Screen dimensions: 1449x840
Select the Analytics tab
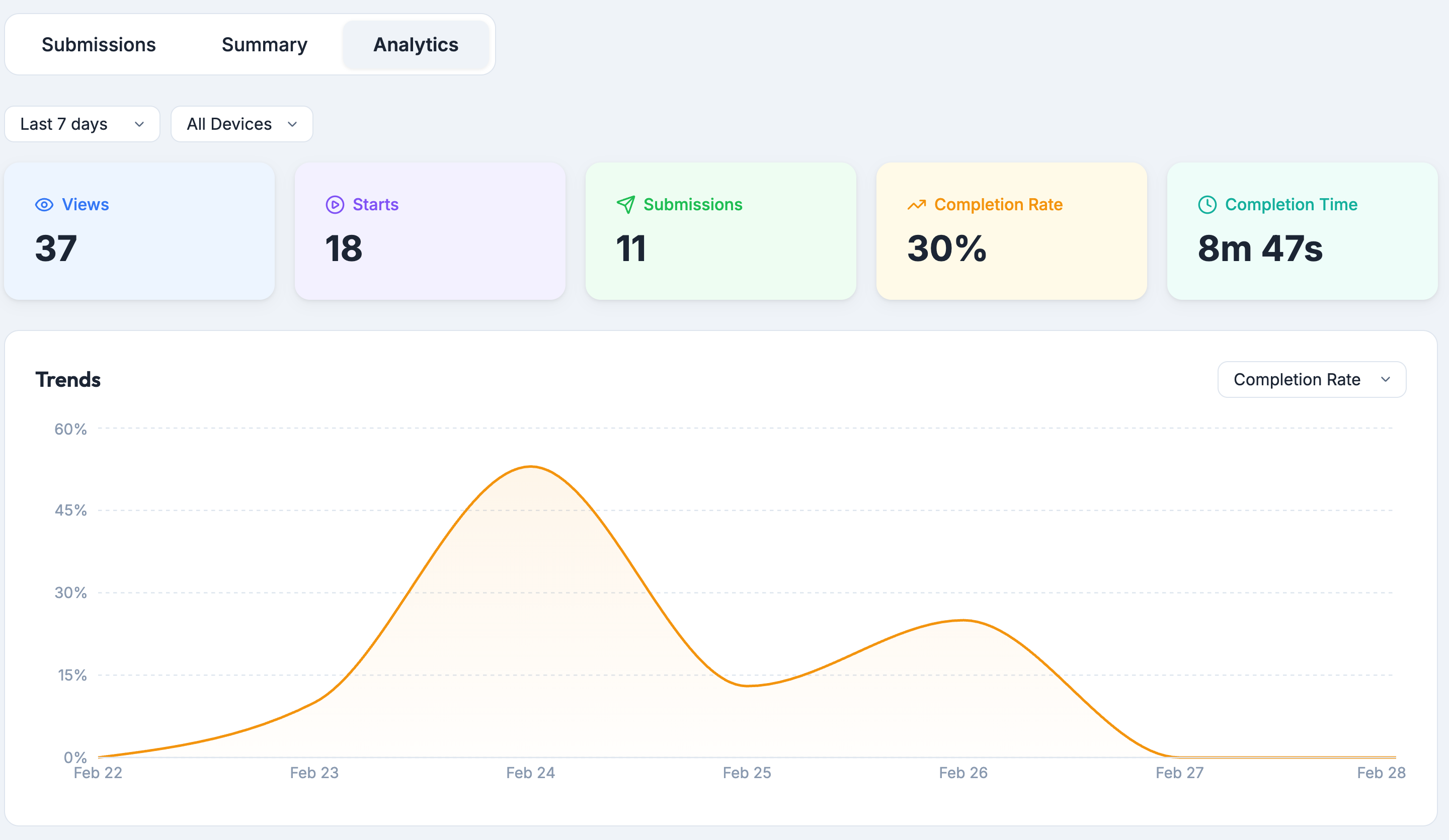416,44
